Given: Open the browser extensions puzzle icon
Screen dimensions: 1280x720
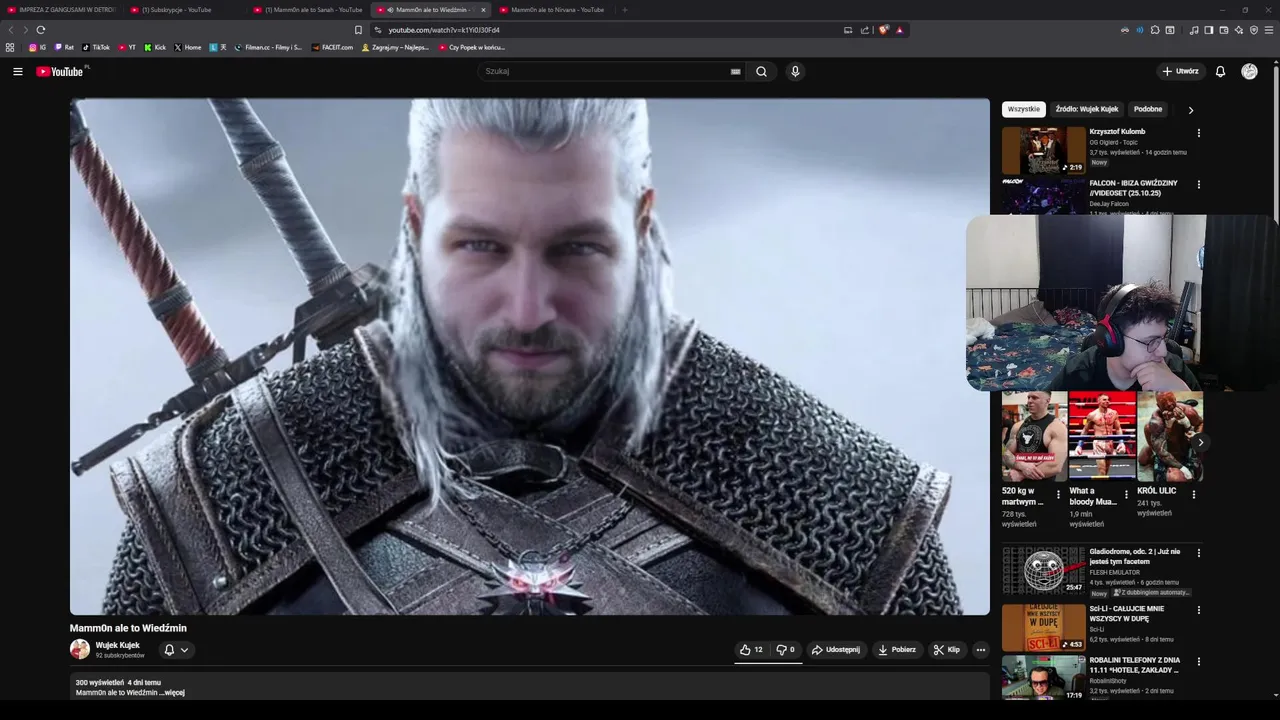Looking at the screenshot, I should click(1155, 30).
